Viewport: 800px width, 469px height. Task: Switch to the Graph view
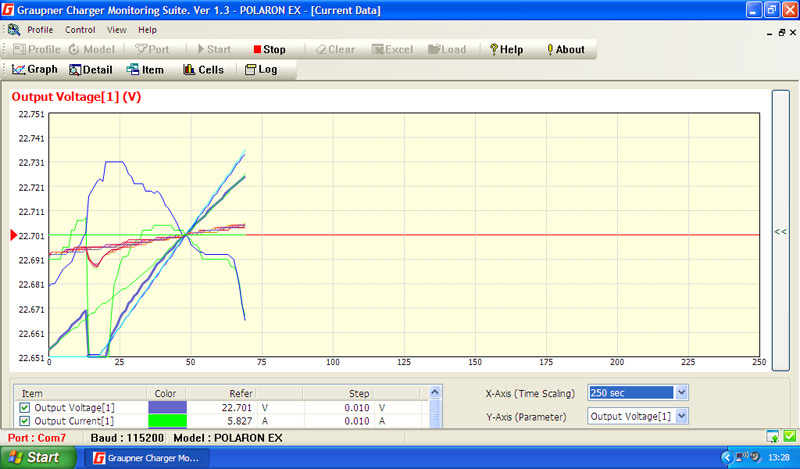(35, 69)
